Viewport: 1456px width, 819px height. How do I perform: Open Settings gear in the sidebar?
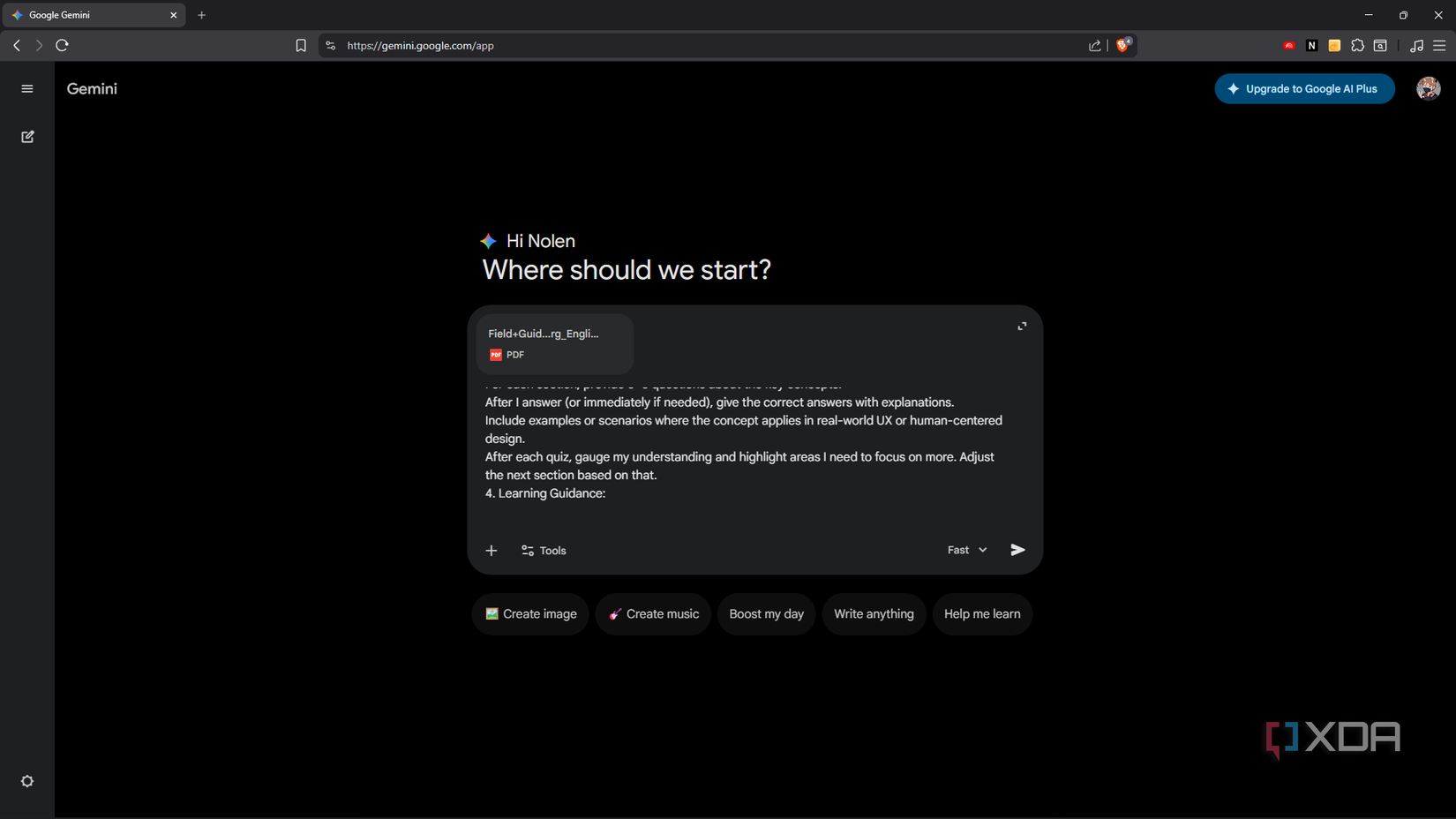point(27,781)
